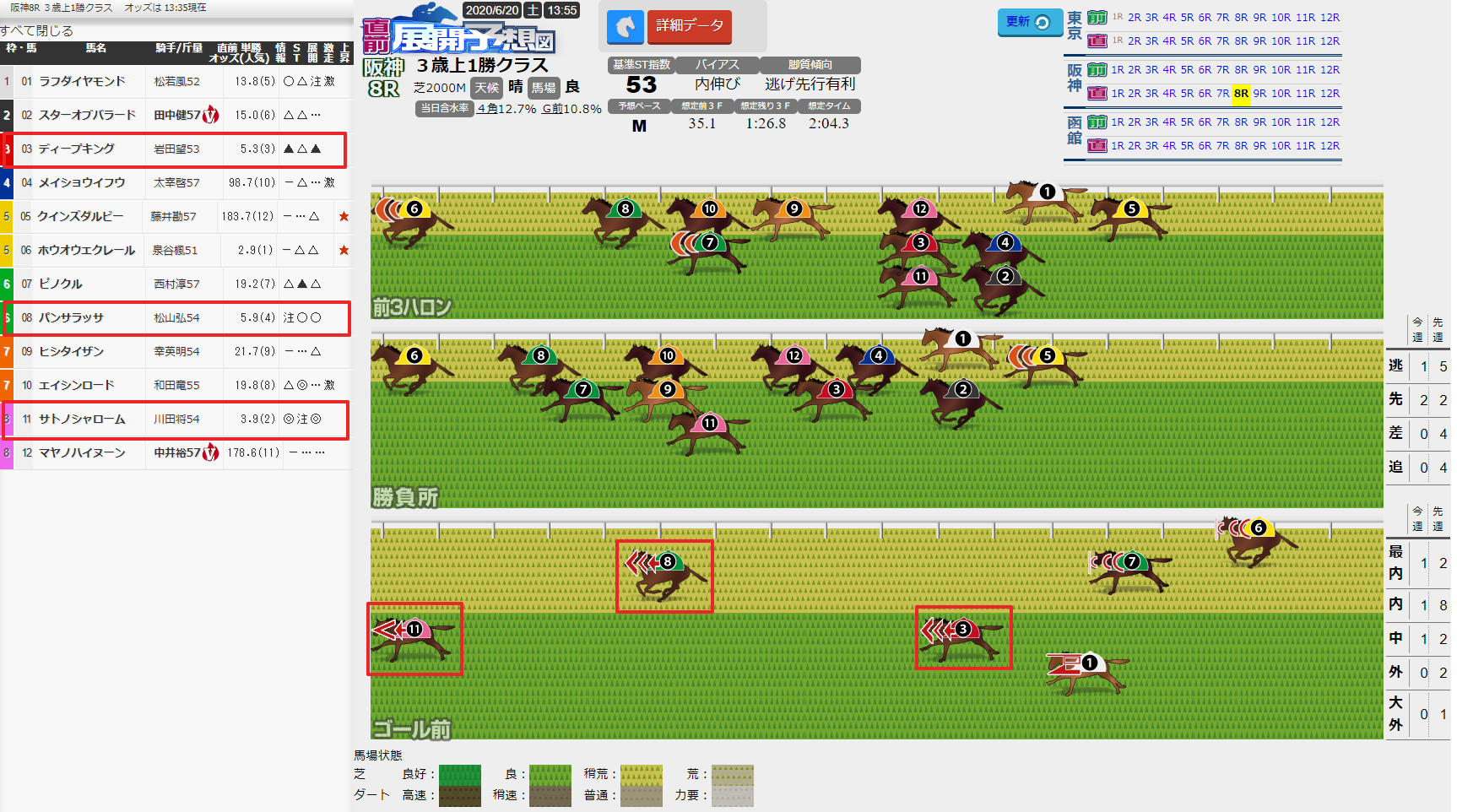1457x812 pixels.
Task: Open 阪神 直前 9R race link
Action: click(1259, 94)
